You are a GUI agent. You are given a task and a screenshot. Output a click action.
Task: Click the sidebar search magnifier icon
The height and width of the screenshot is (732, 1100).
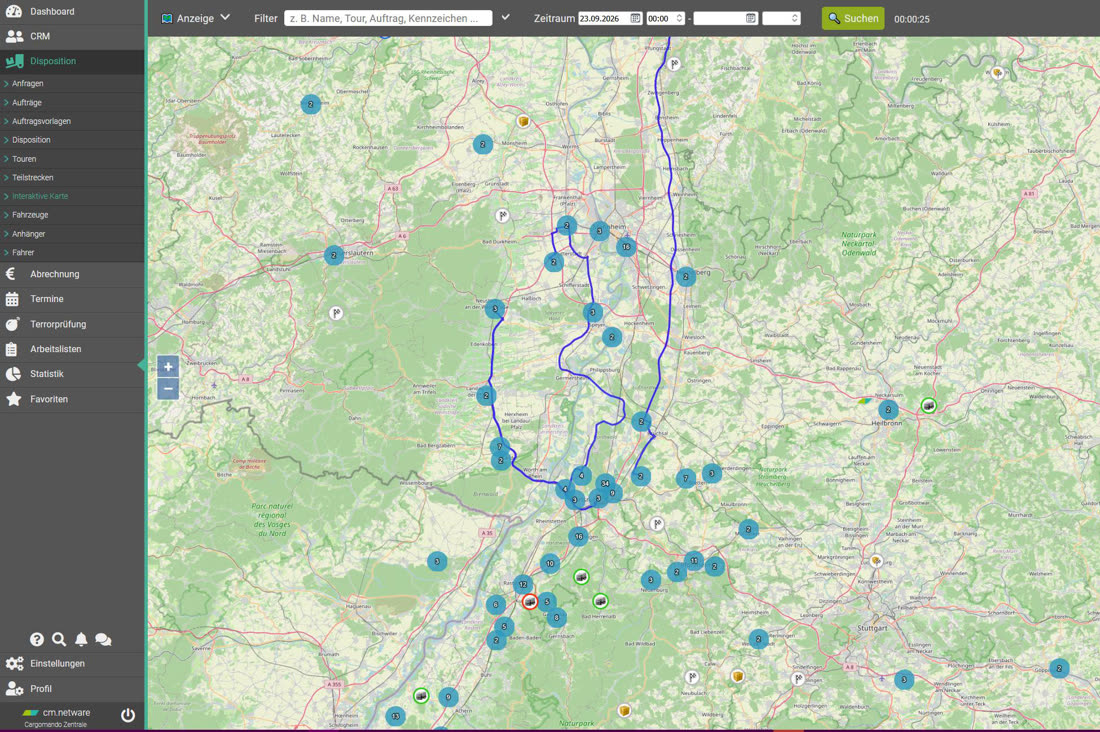tap(59, 639)
